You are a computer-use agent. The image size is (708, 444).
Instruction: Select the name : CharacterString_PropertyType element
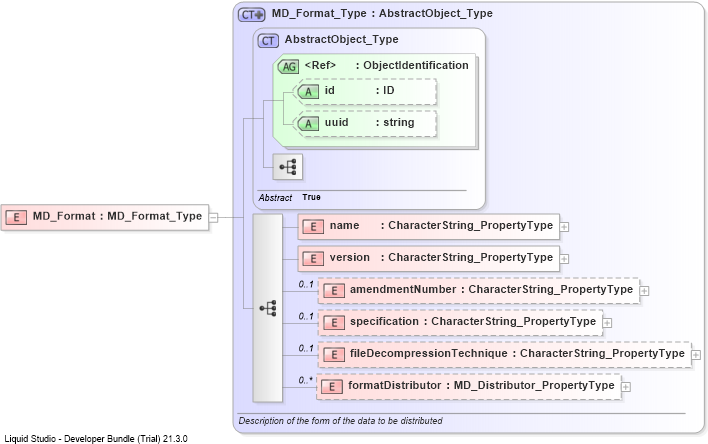point(429,226)
